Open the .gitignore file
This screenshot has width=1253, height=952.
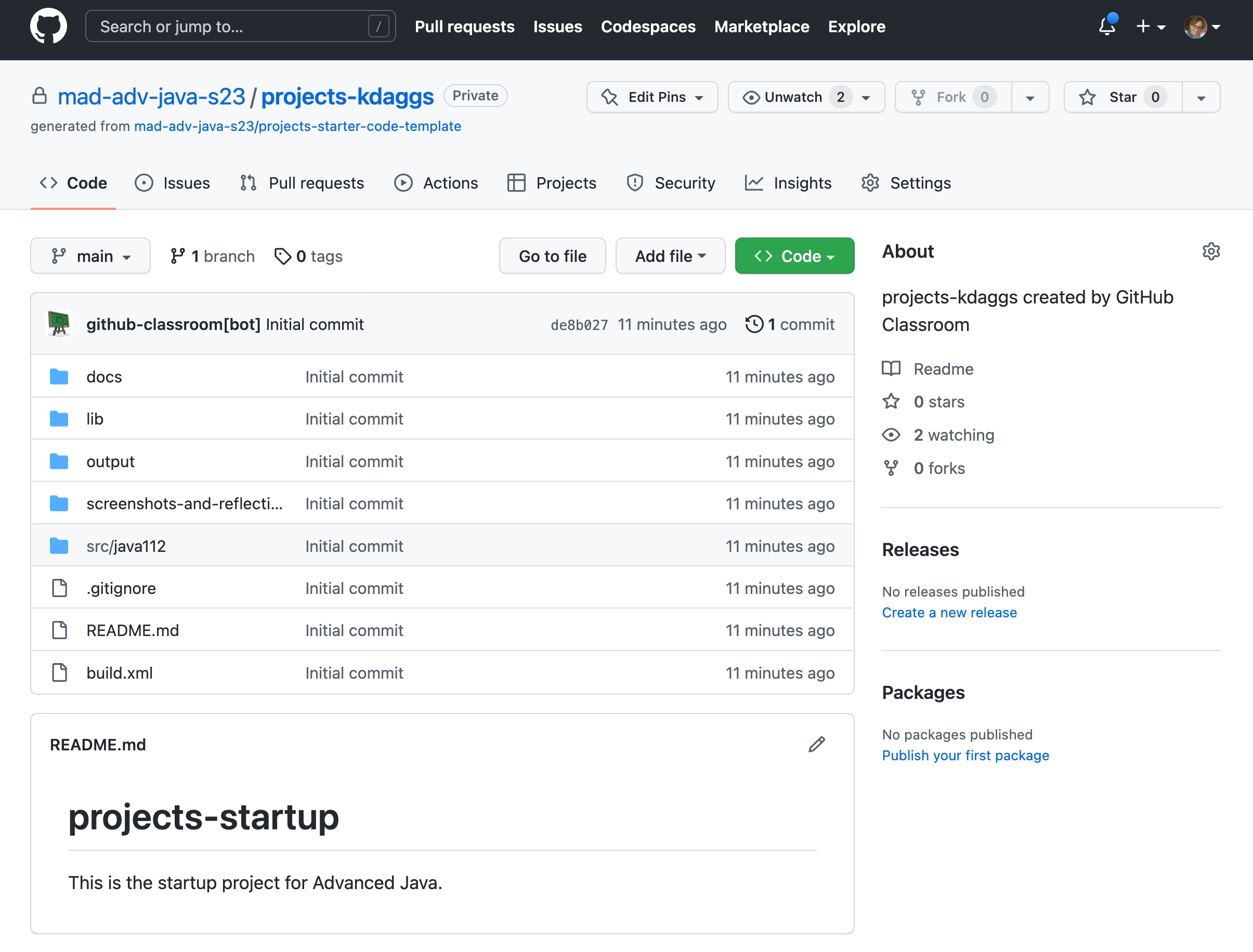click(x=121, y=588)
